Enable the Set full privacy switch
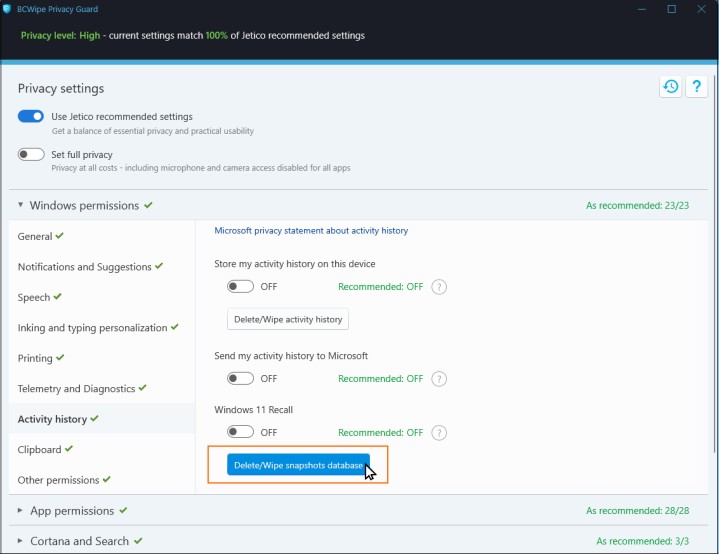The image size is (719, 554). click(31, 155)
